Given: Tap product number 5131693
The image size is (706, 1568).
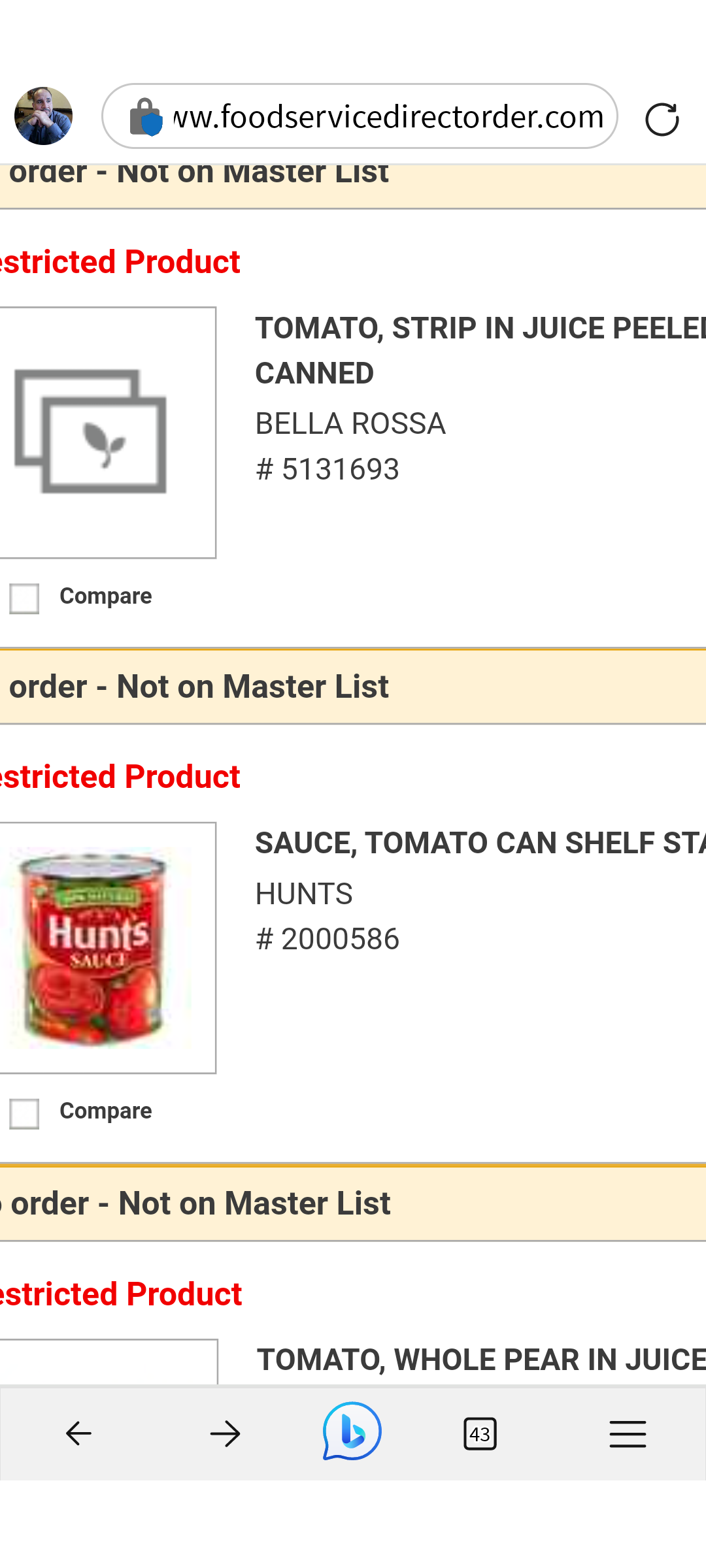Looking at the screenshot, I should point(328,469).
